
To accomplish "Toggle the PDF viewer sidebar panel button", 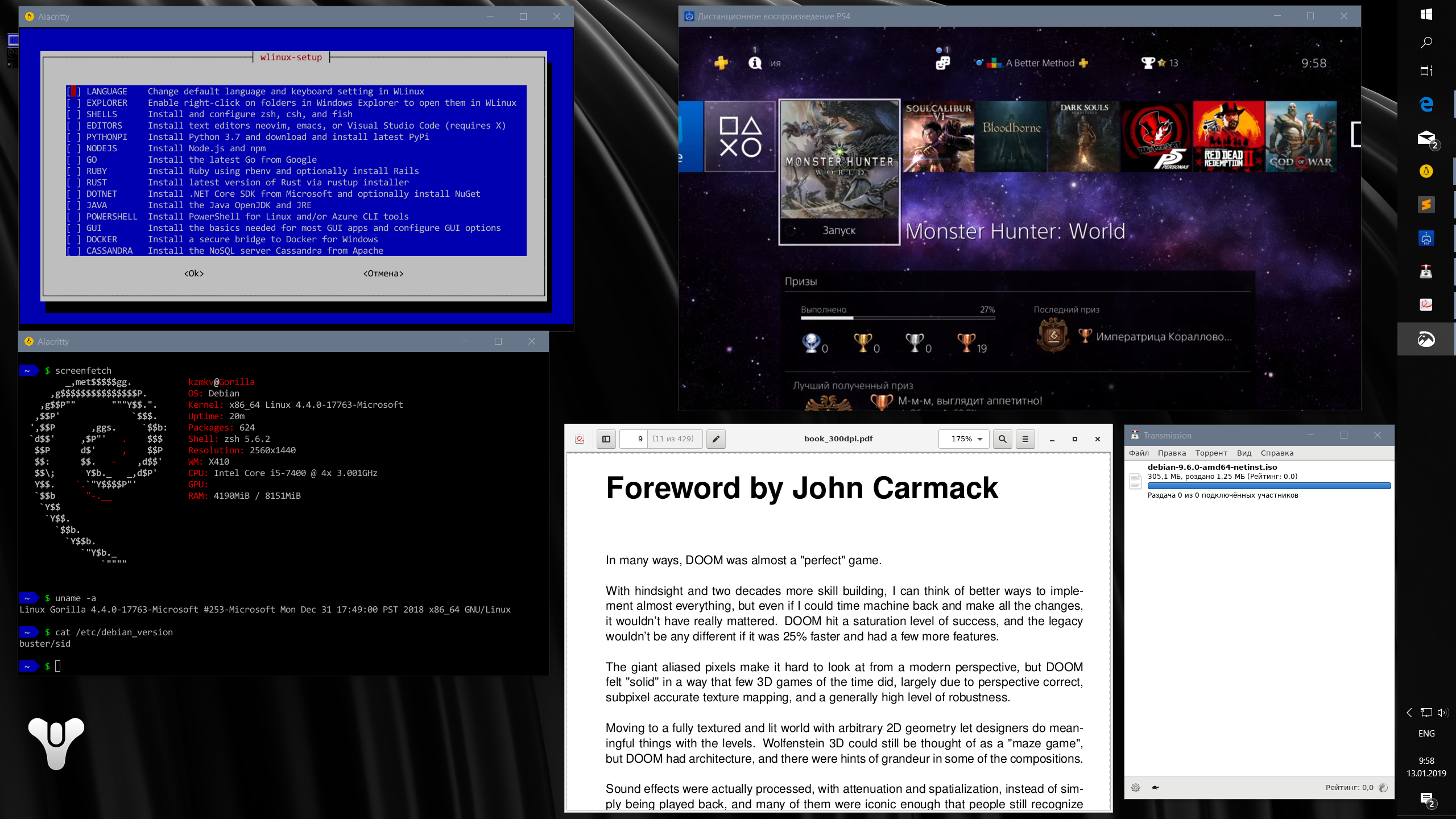I will click(x=606, y=439).
